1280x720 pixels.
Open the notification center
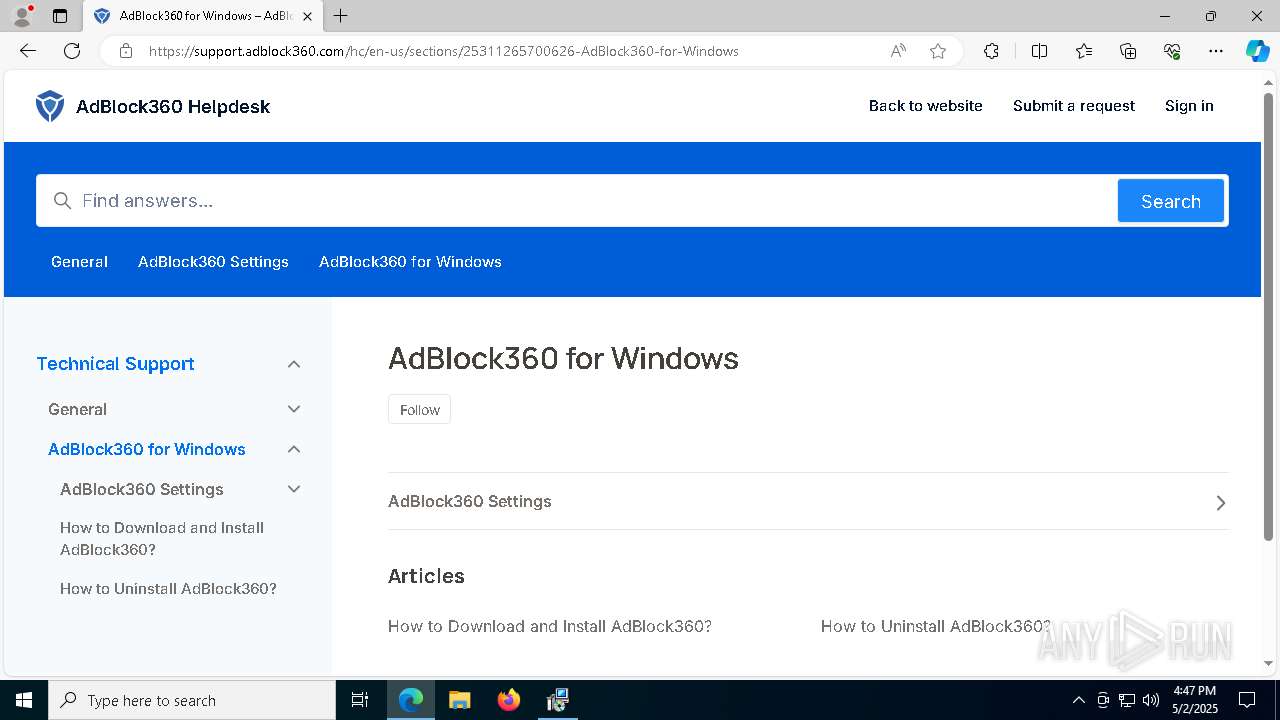[x=1247, y=700]
